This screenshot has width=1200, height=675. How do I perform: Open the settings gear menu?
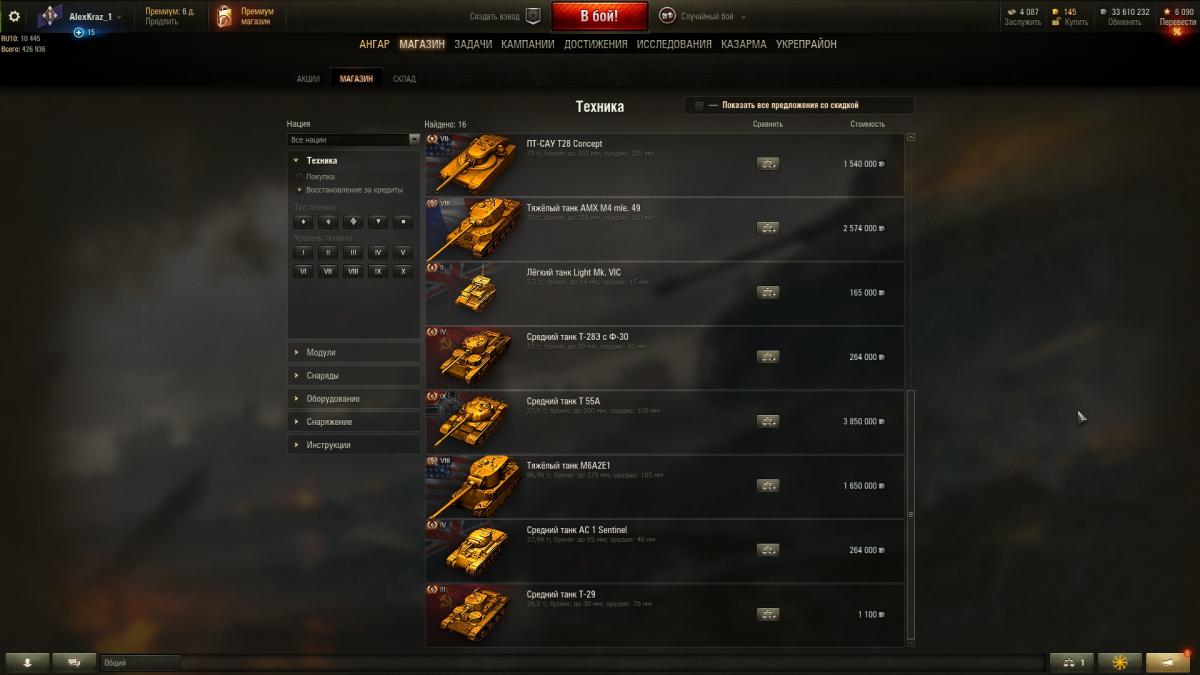pos(14,16)
